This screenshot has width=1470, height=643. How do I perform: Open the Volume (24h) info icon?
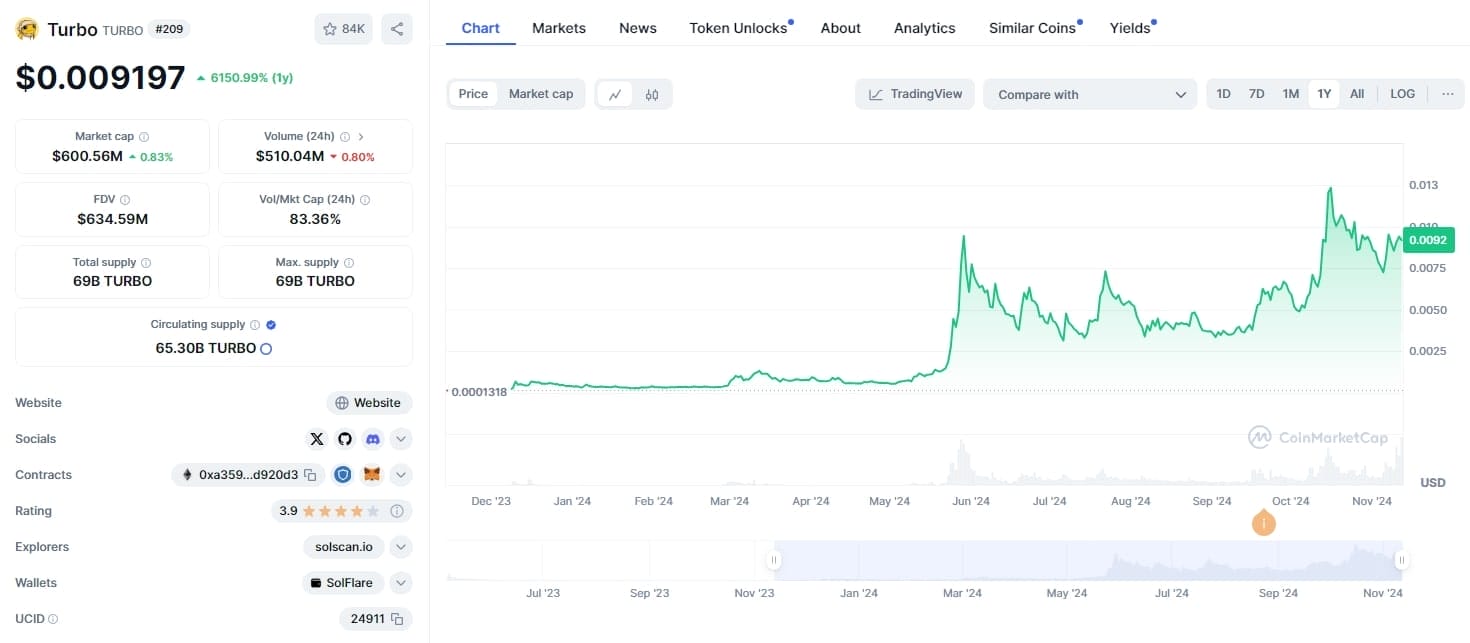(x=345, y=137)
